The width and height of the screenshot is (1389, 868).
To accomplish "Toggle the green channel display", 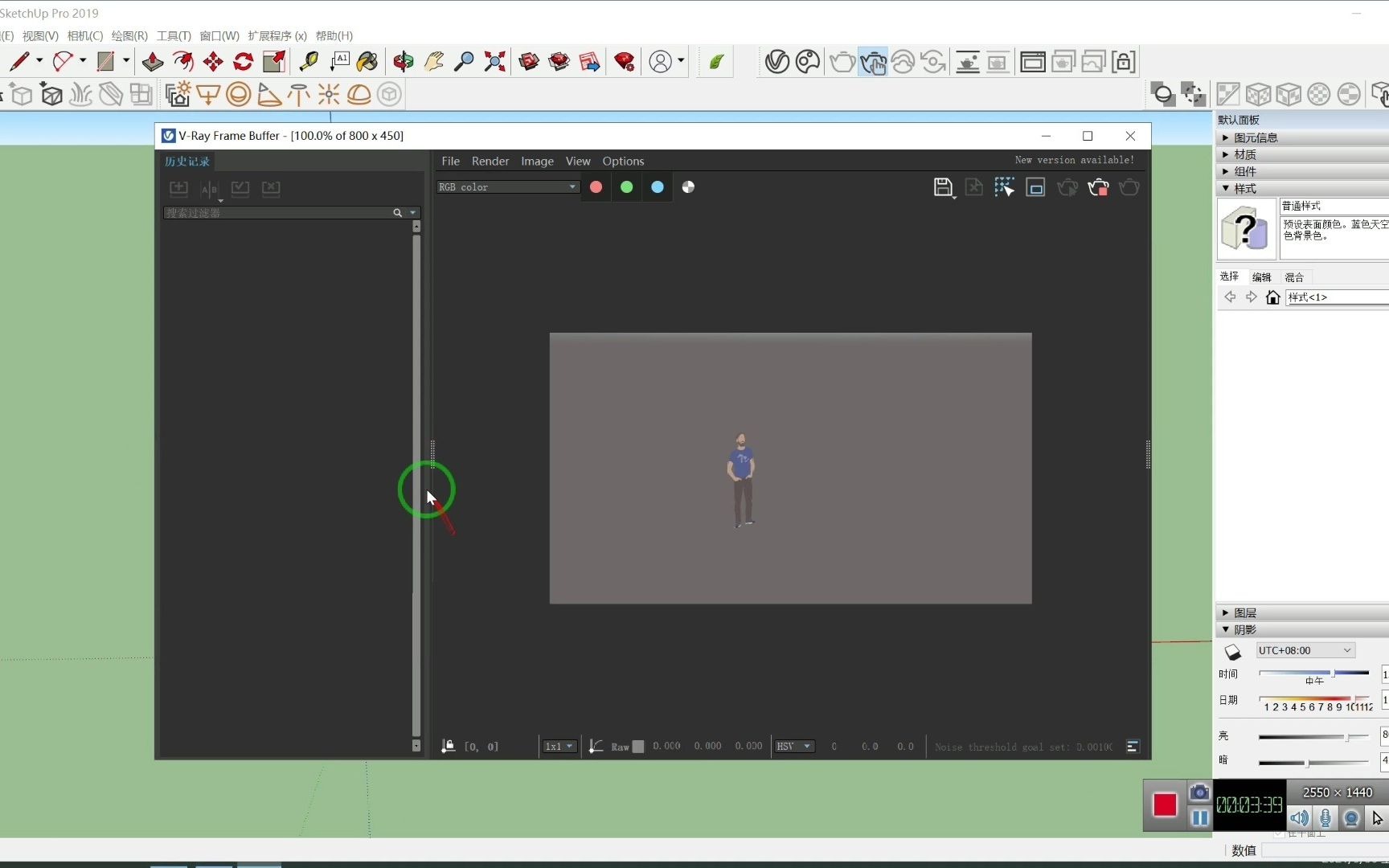I will click(626, 186).
